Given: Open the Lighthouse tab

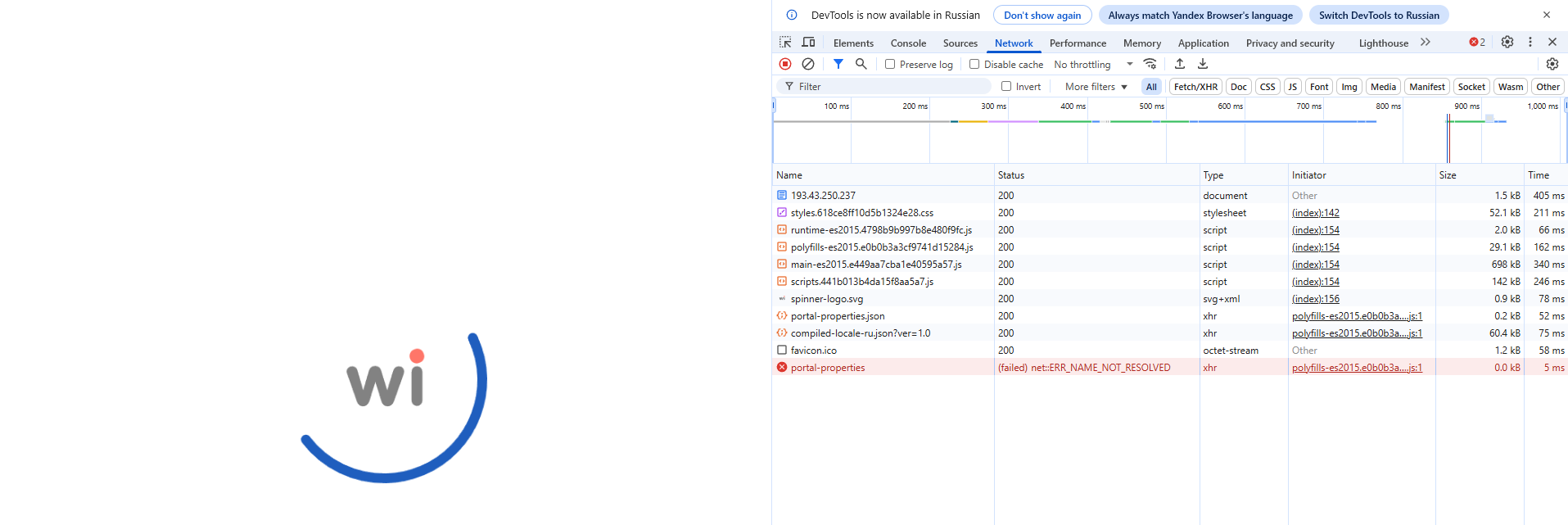Looking at the screenshot, I should 1383,43.
